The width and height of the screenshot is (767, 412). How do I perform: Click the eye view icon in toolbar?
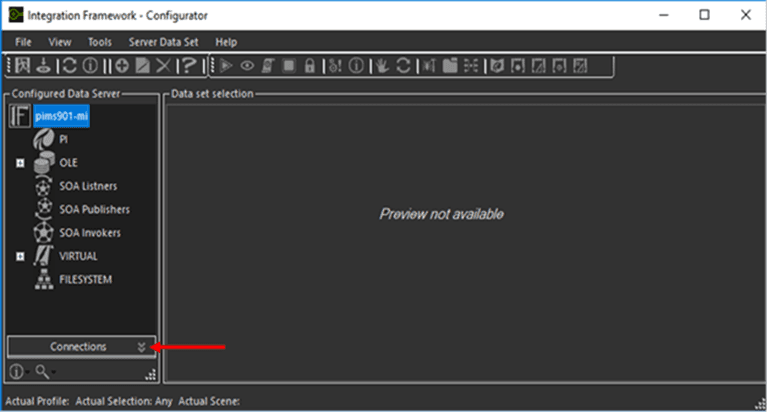pos(247,66)
